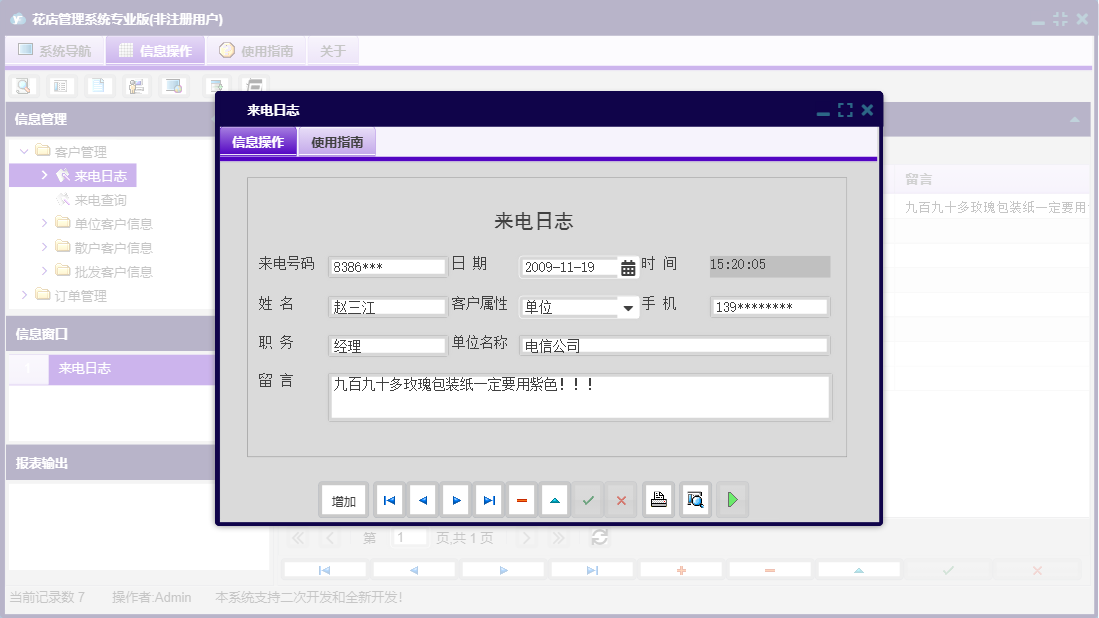1099x618 pixels.
Task: Open print preview in the 来电日志 dialog
Action: [696, 499]
